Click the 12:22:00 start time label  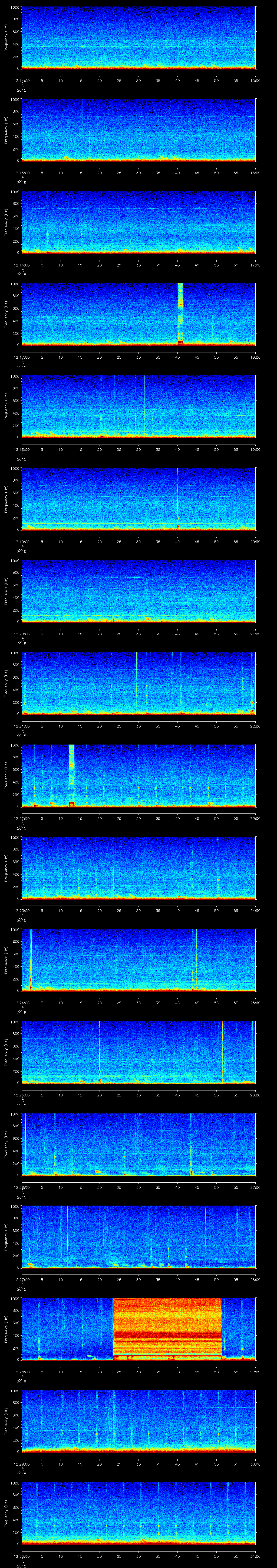pos(21,818)
